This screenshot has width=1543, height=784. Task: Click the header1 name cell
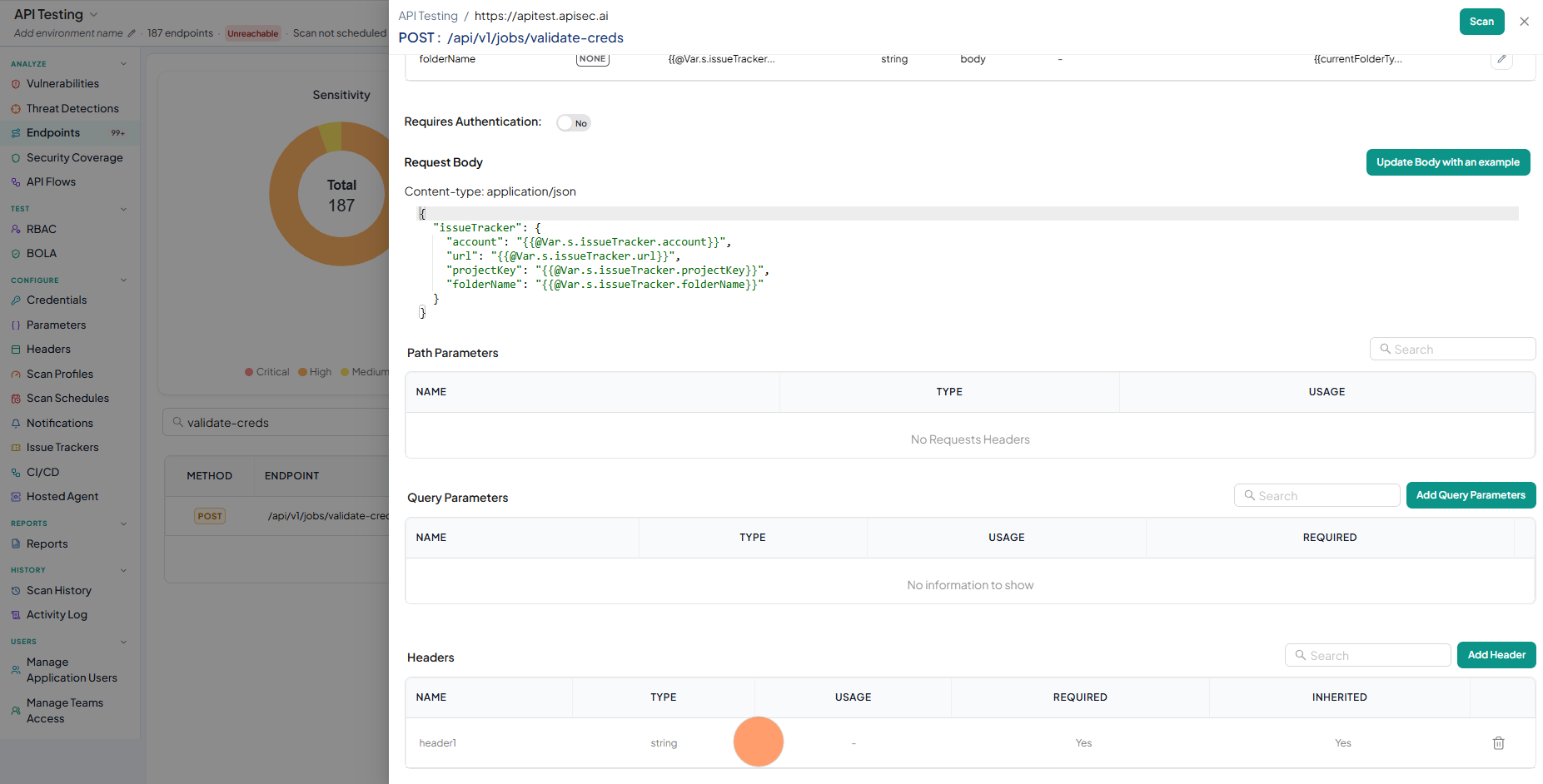point(438,743)
